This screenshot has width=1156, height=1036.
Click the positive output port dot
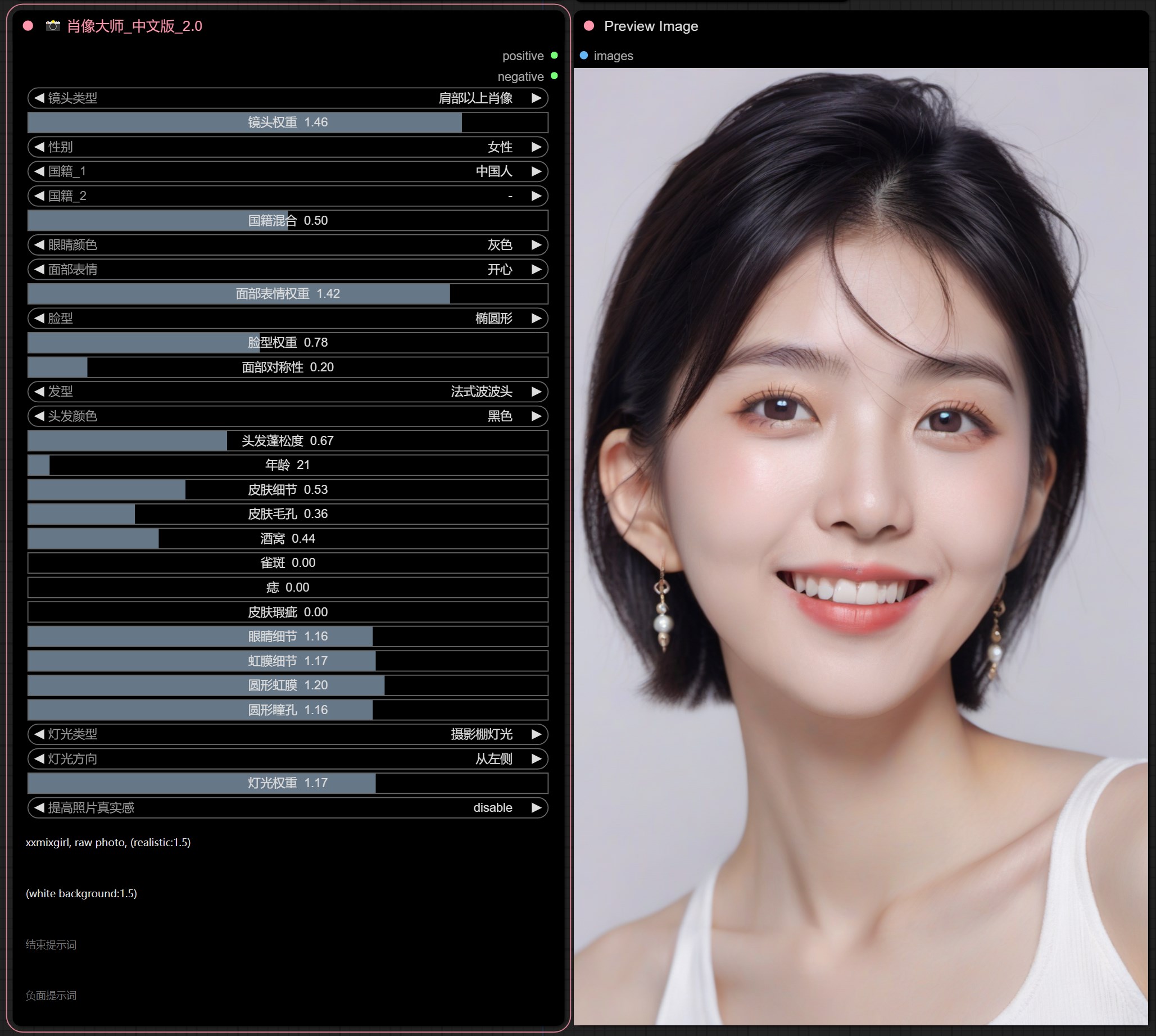(554, 55)
